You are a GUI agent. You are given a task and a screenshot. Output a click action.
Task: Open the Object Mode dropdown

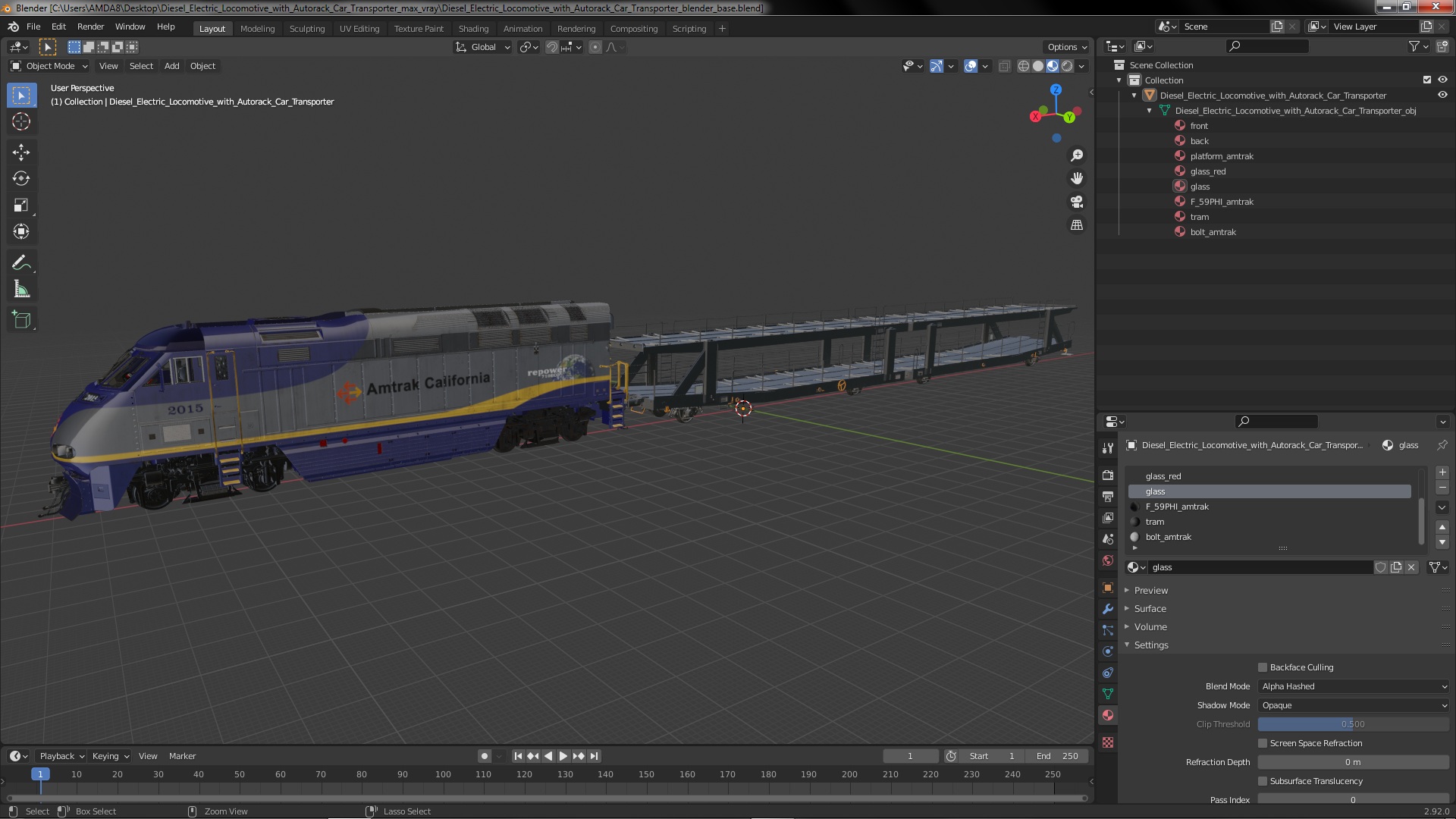[x=49, y=66]
